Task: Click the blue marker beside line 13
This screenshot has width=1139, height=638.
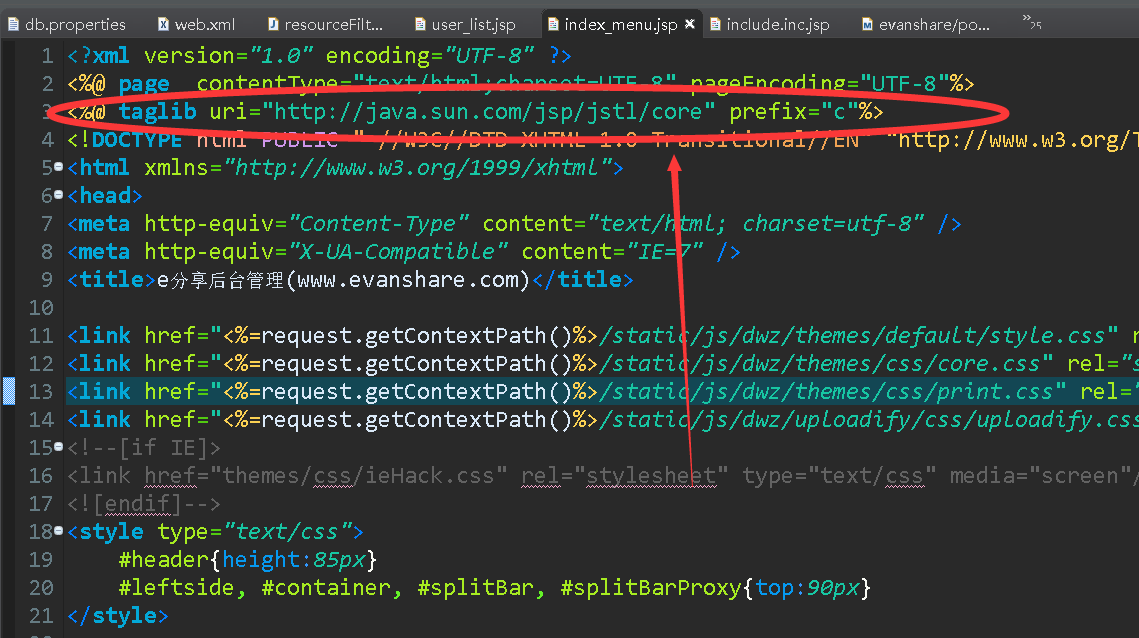Action: 9,391
